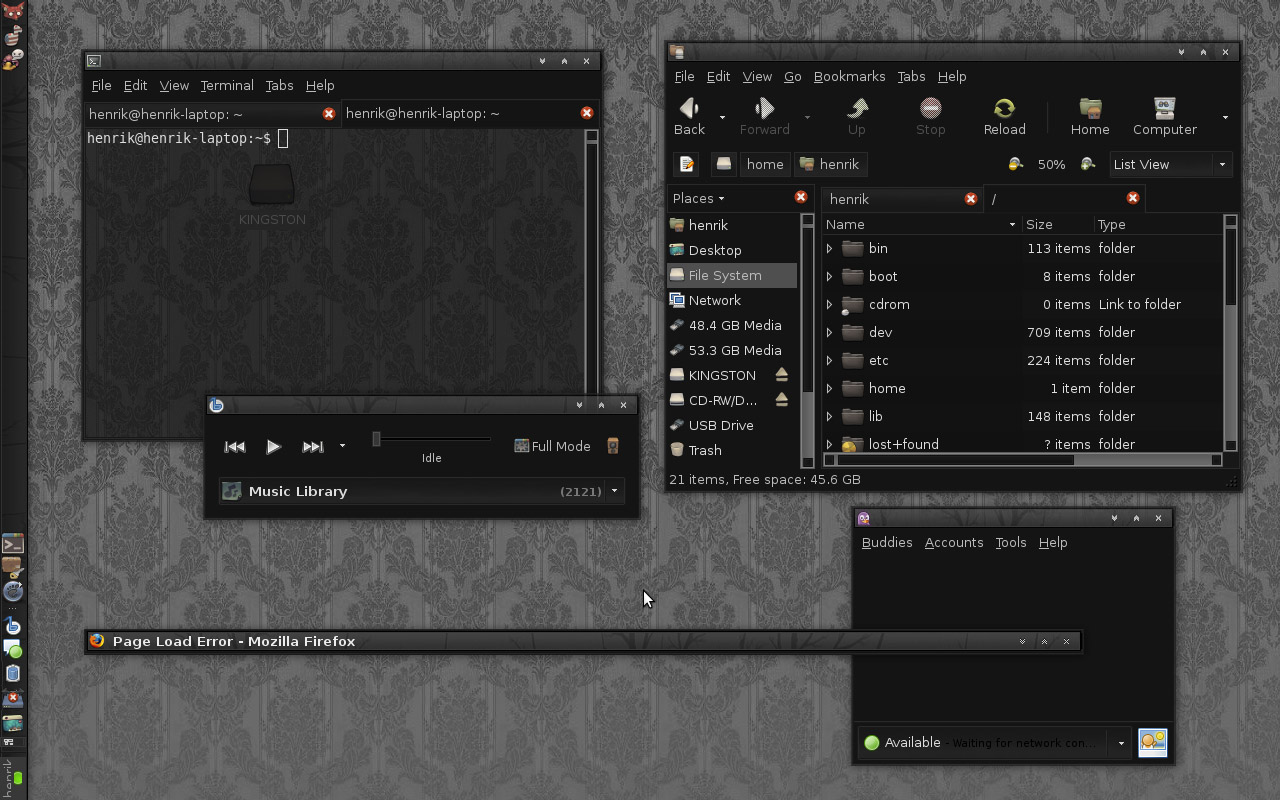Open the Music Library source dropdown
The image size is (1280, 800).
click(x=615, y=491)
